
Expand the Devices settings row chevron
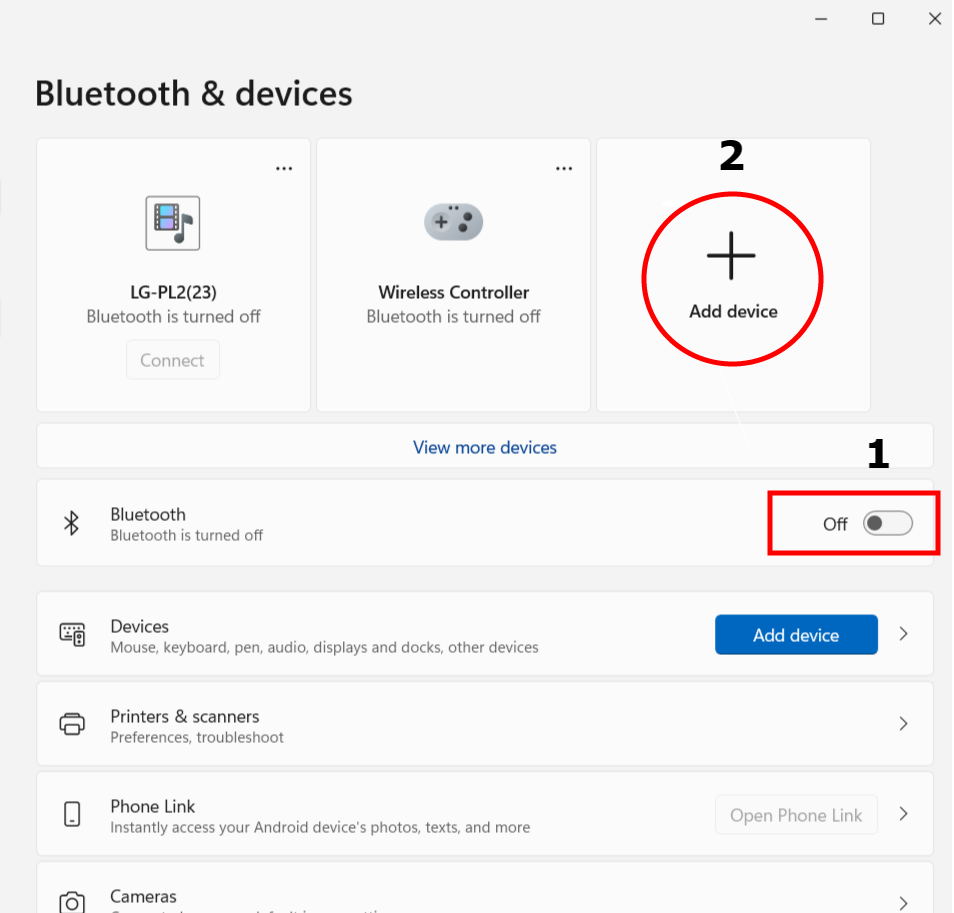coord(904,634)
